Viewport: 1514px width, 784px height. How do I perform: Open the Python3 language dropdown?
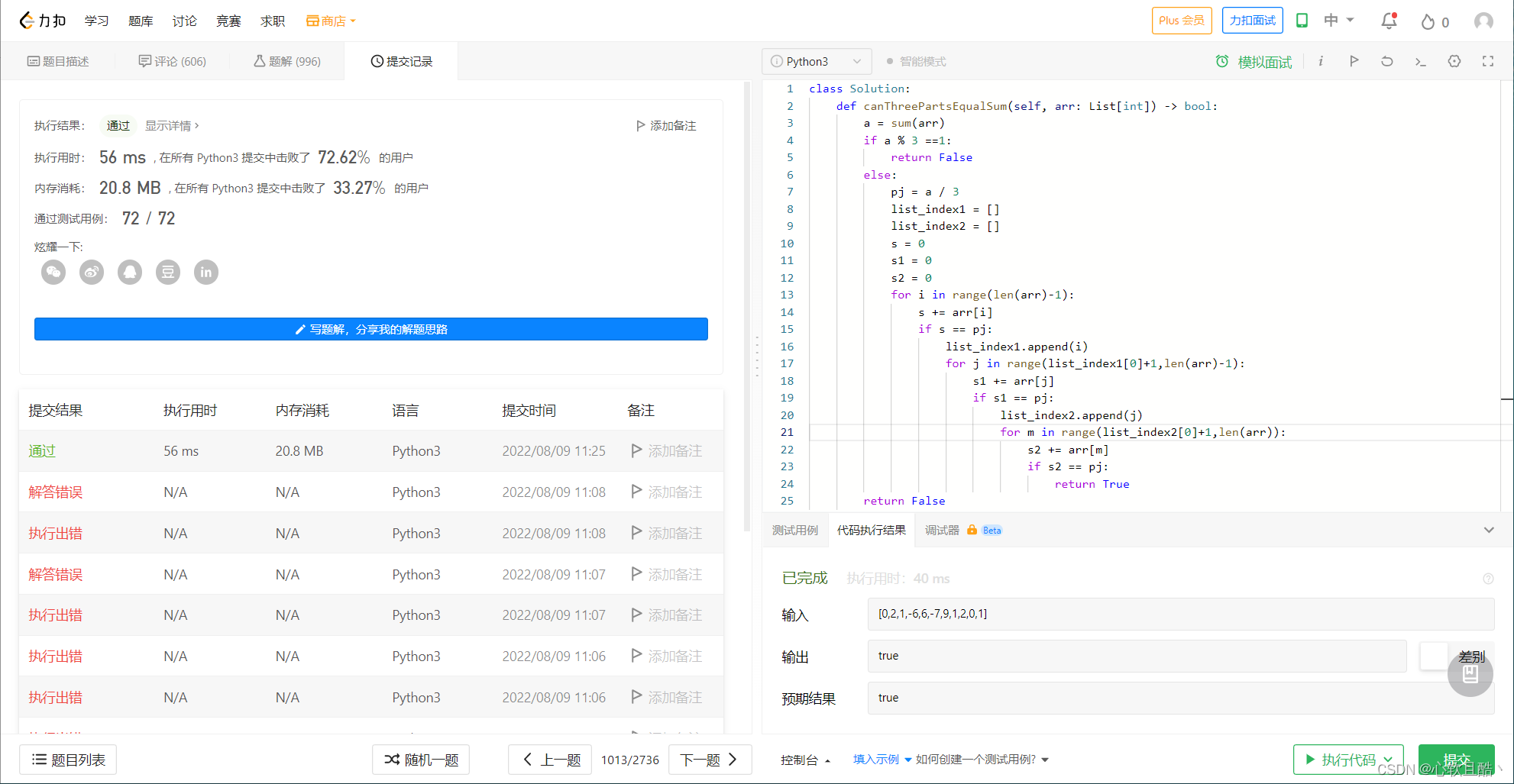(816, 62)
